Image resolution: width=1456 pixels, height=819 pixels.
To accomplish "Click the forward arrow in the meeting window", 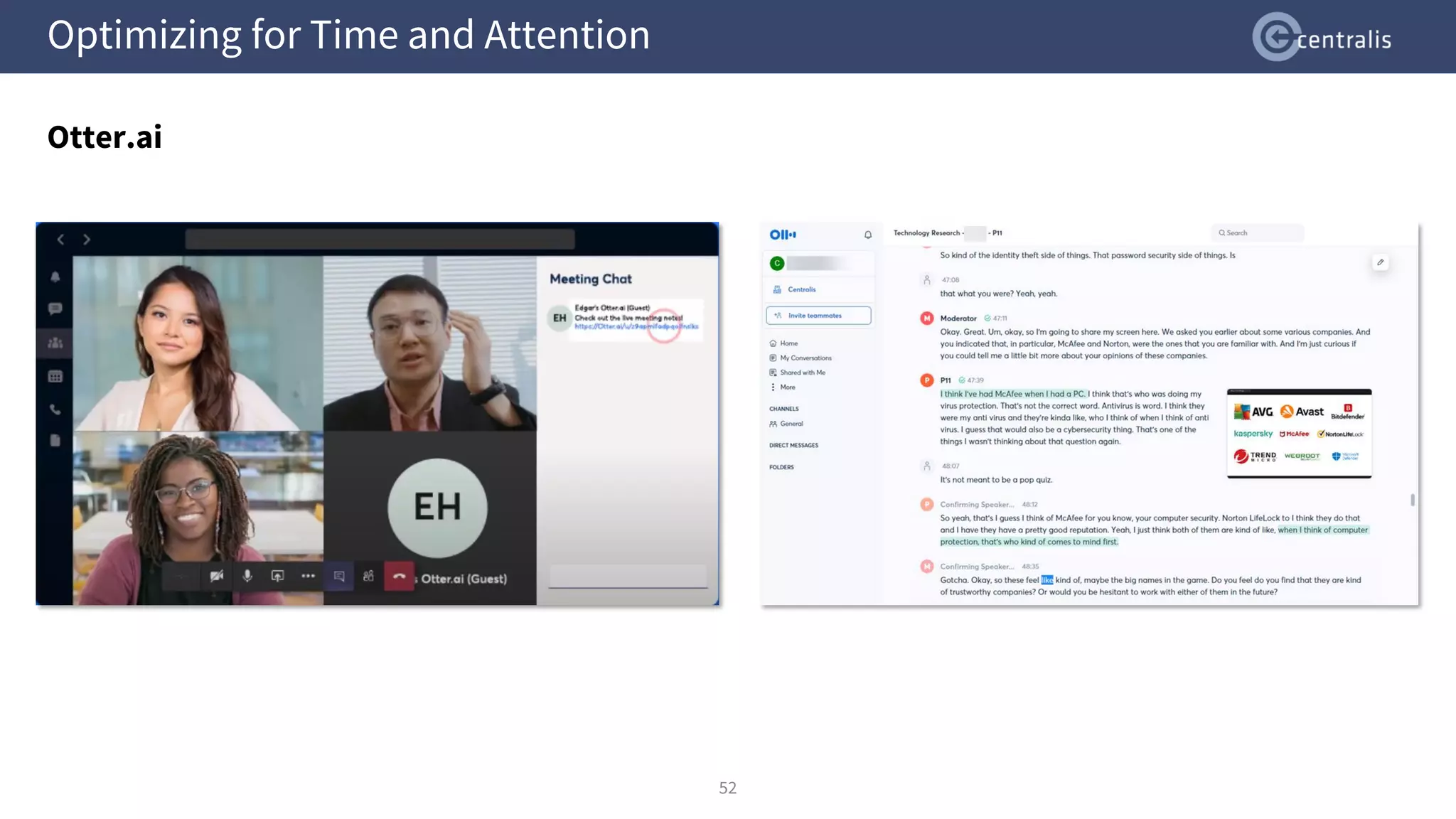I will 87,240.
